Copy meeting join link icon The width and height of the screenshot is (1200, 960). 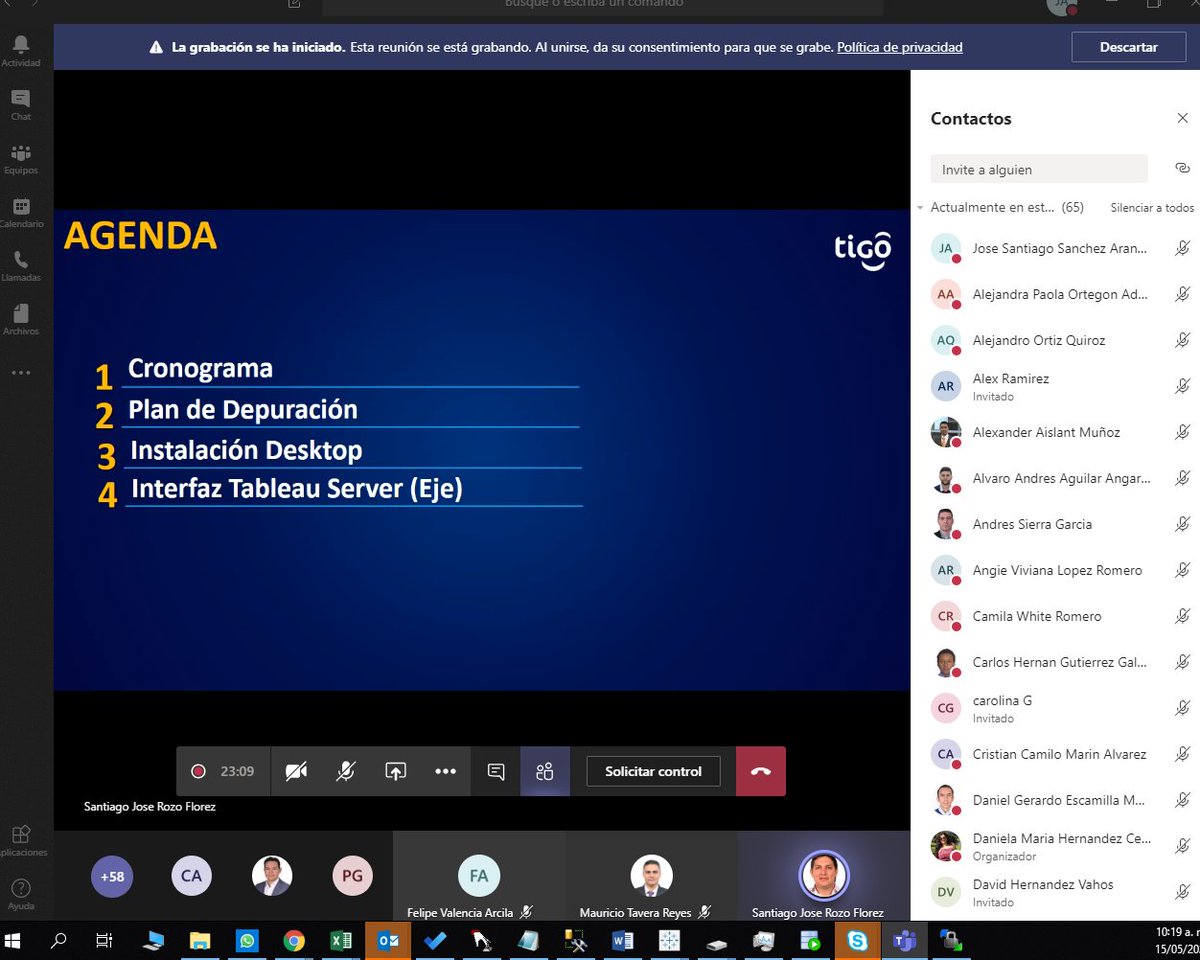[1181, 168]
